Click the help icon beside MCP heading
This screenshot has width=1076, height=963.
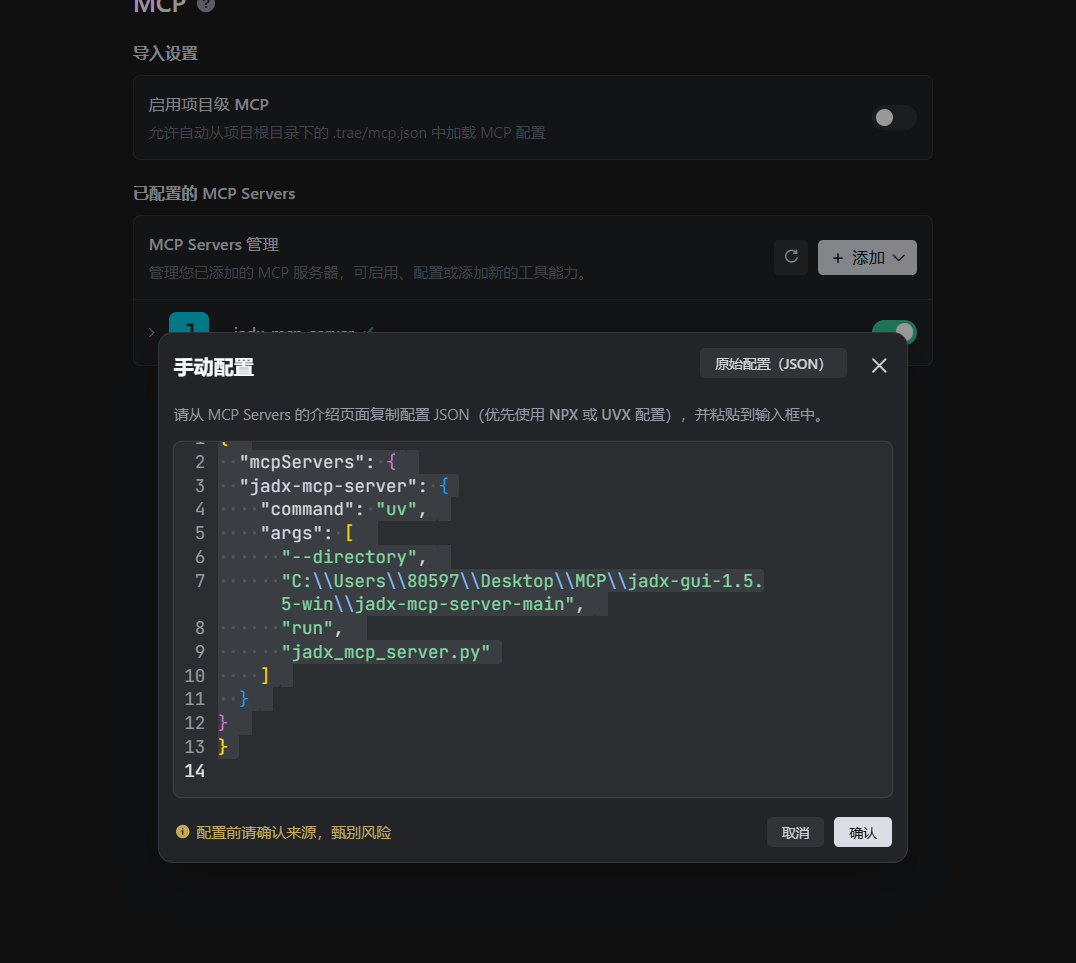point(206,5)
